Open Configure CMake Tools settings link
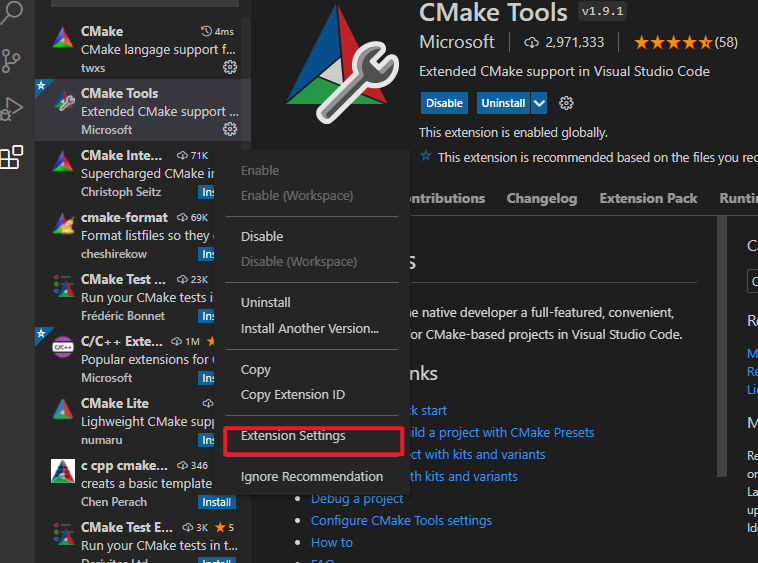758x563 pixels. (x=401, y=520)
